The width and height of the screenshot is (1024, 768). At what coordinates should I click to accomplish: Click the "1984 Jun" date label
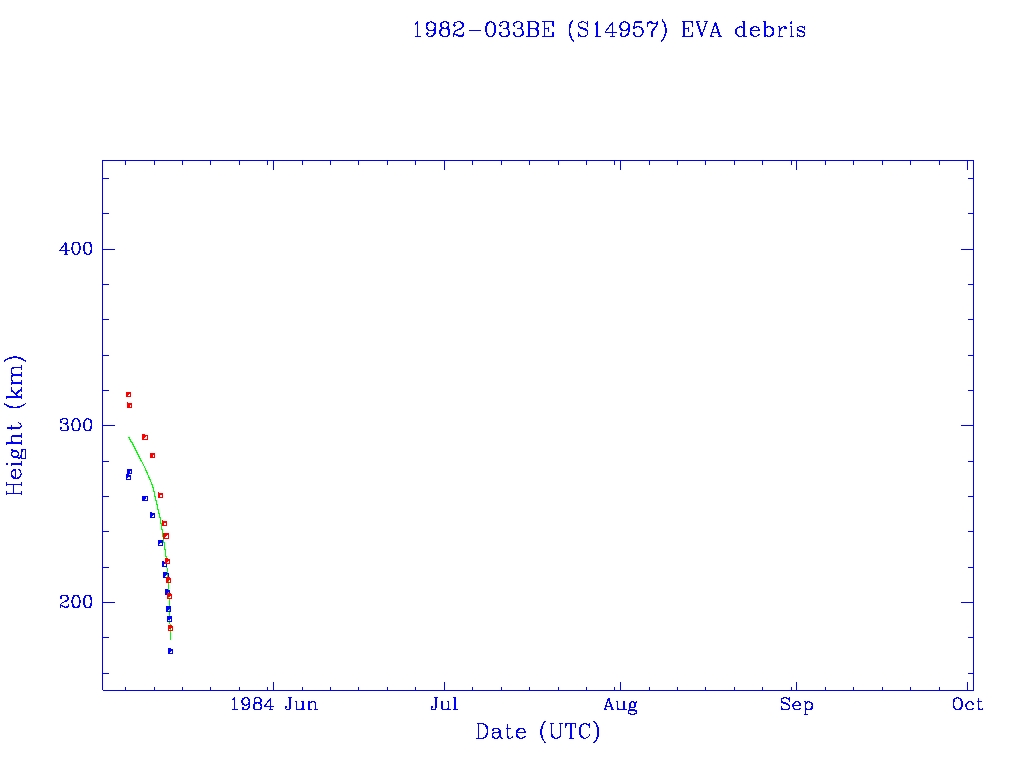pyautogui.click(x=273, y=704)
